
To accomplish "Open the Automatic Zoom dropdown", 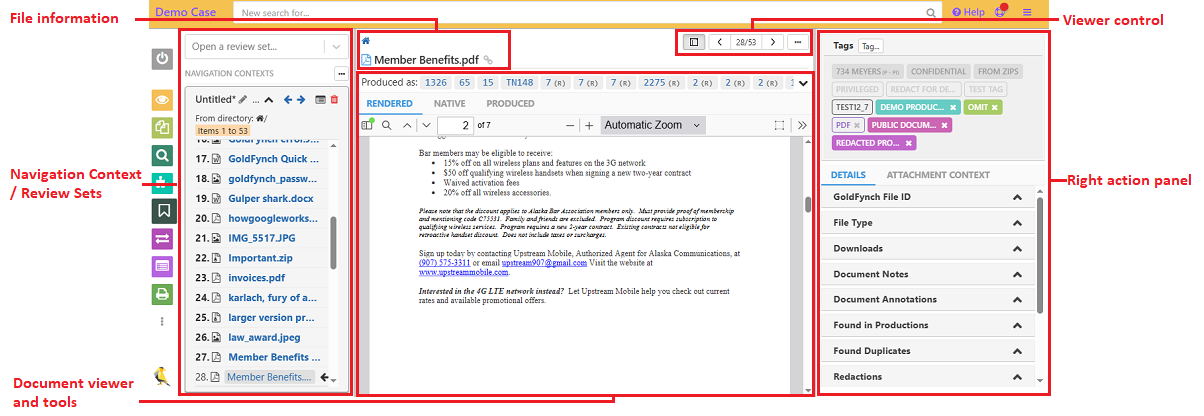I will click(x=653, y=125).
